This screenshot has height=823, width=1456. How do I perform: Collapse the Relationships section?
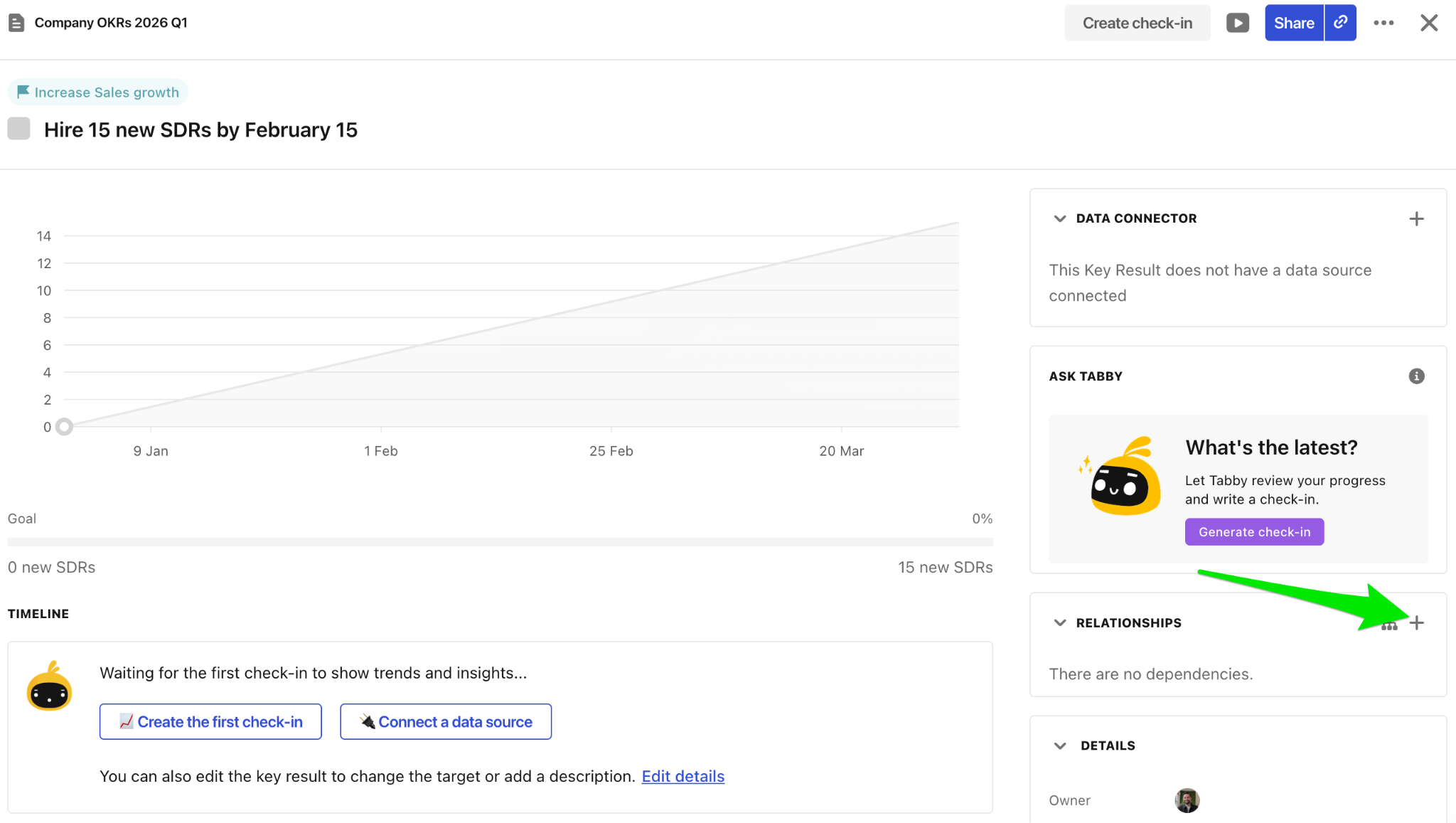point(1059,623)
